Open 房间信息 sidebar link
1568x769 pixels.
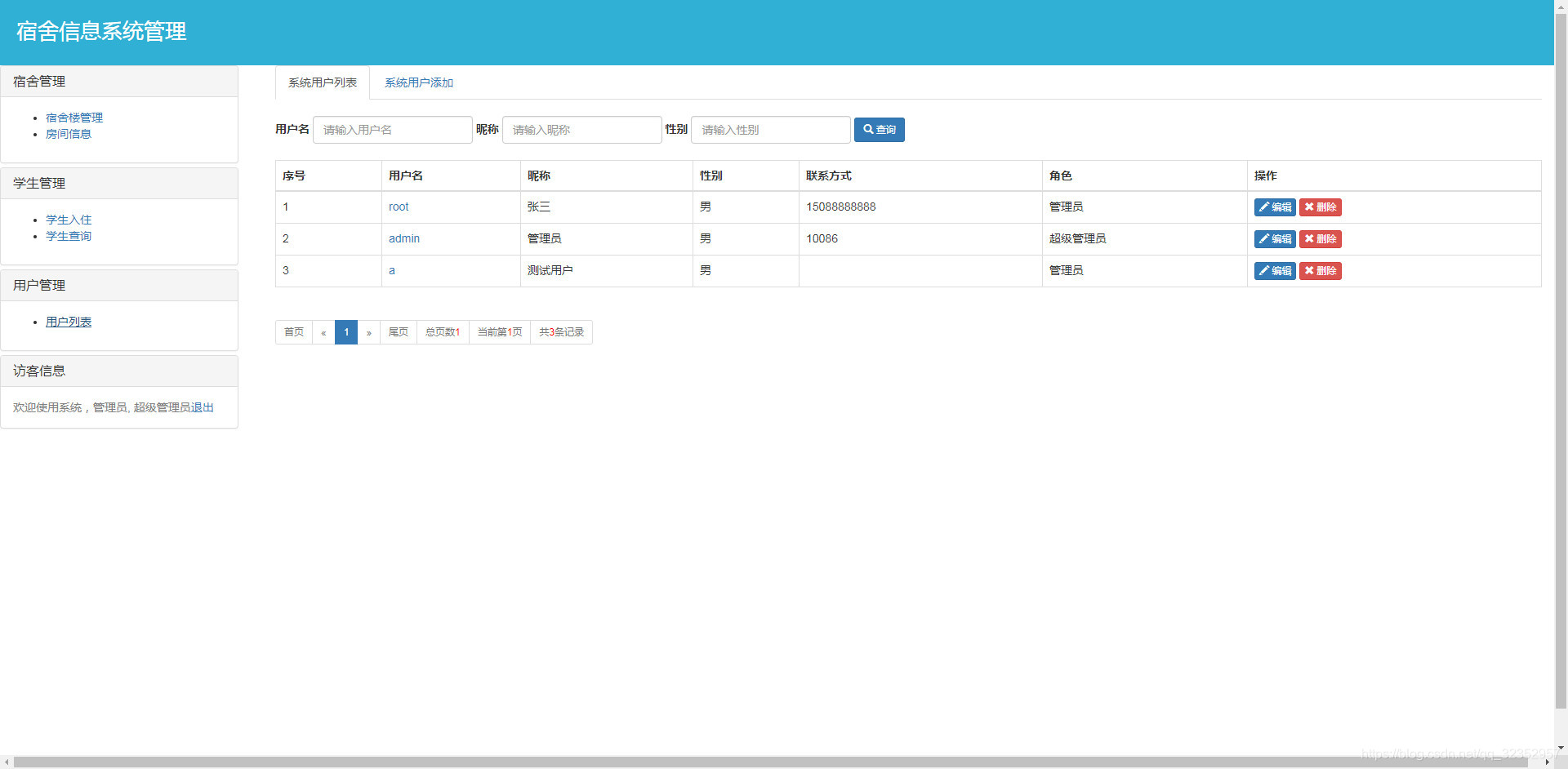coord(69,134)
